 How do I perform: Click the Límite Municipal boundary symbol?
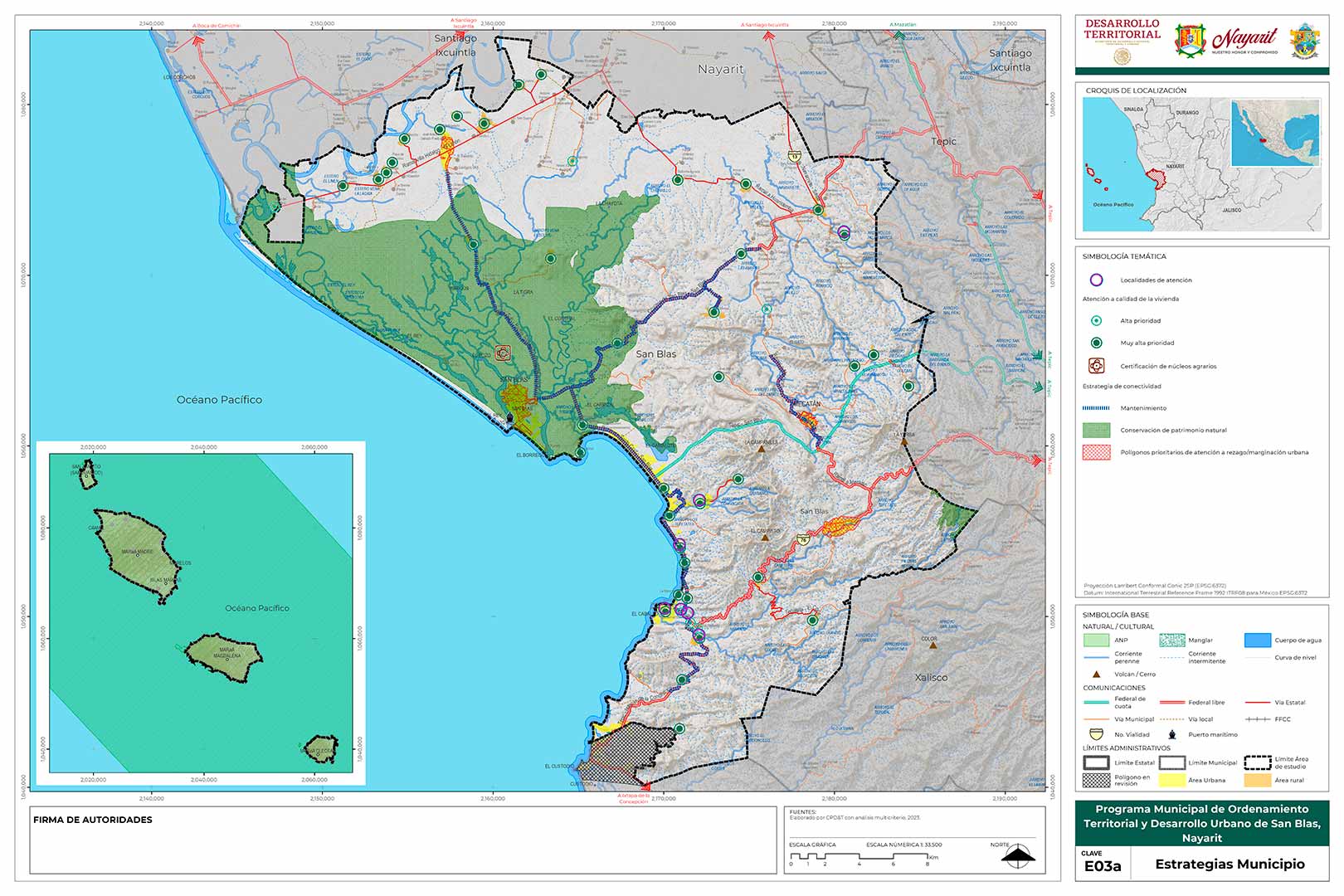click(1171, 762)
